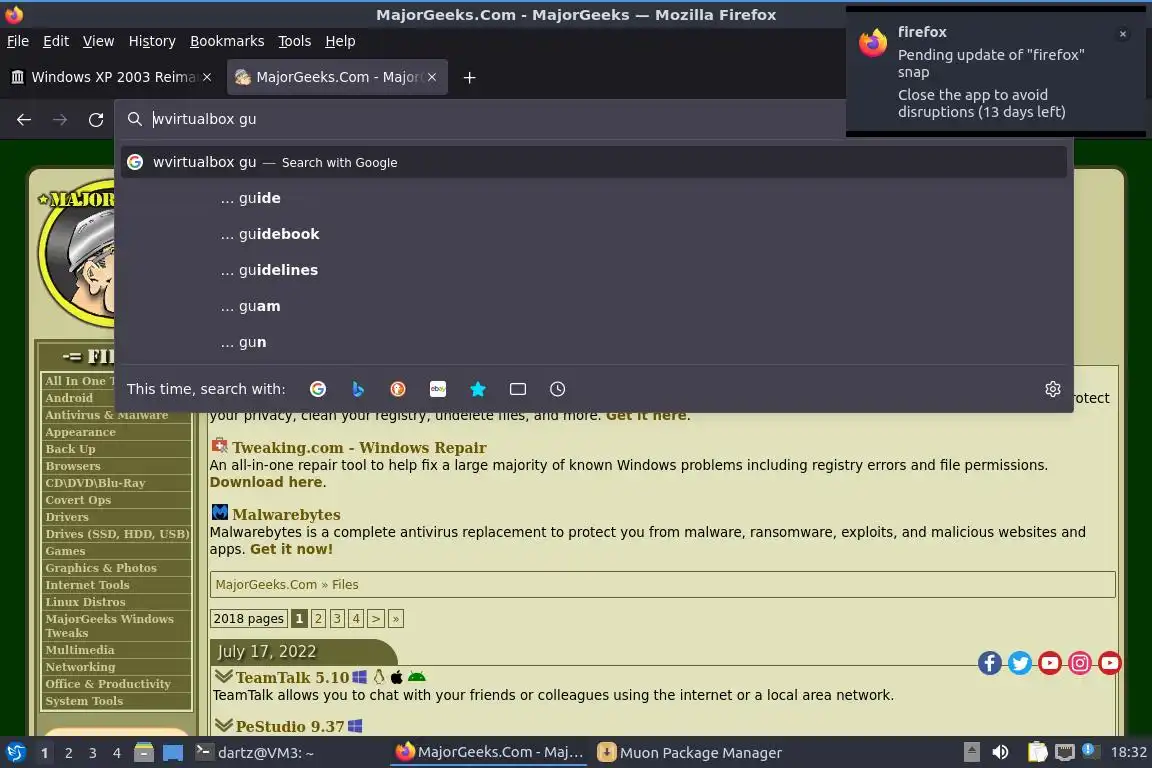Open the clipboard tray icon
This screenshot has width=1152, height=768.
[1037, 752]
